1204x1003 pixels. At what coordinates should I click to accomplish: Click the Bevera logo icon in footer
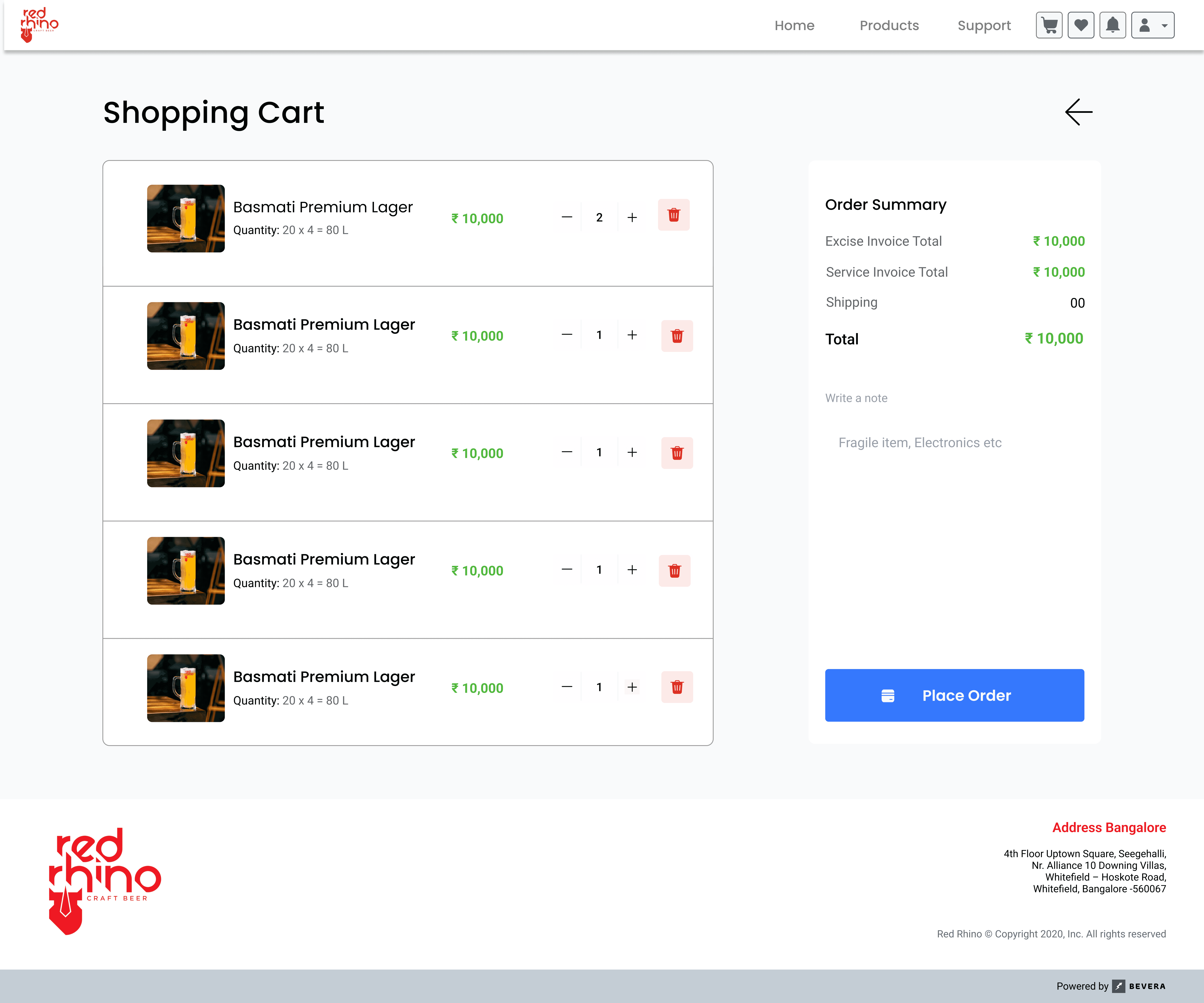tap(1119, 986)
